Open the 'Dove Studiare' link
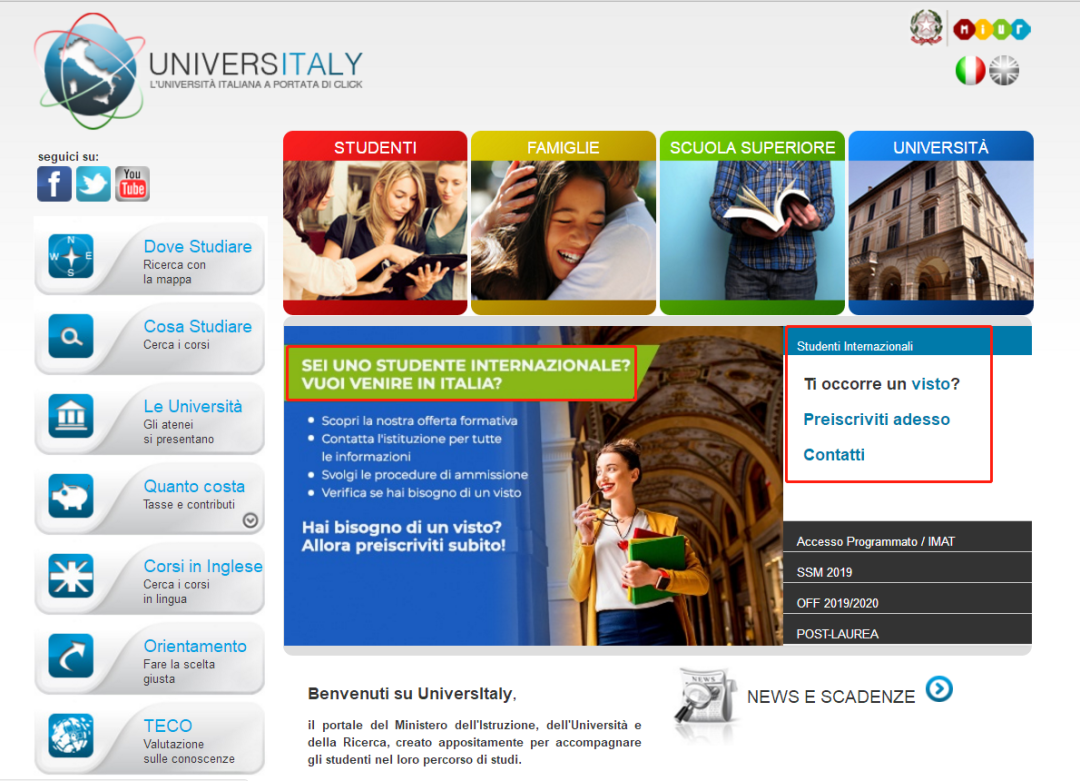 [x=198, y=247]
